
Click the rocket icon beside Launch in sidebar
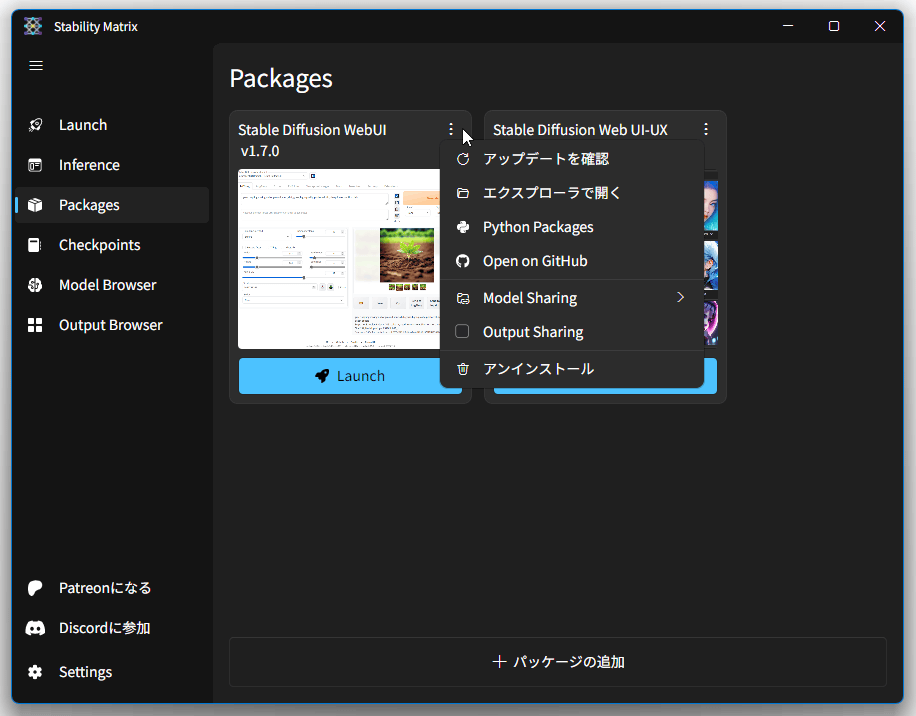click(35, 125)
